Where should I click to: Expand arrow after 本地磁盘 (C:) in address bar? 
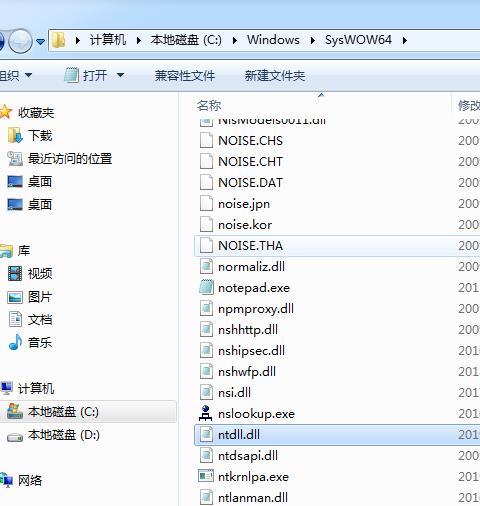point(235,41)
